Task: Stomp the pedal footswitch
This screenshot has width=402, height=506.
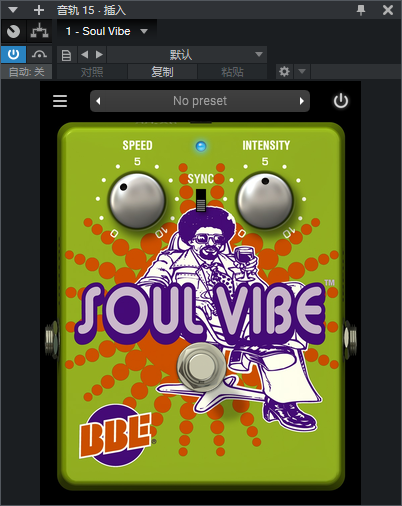Action: 200,366
